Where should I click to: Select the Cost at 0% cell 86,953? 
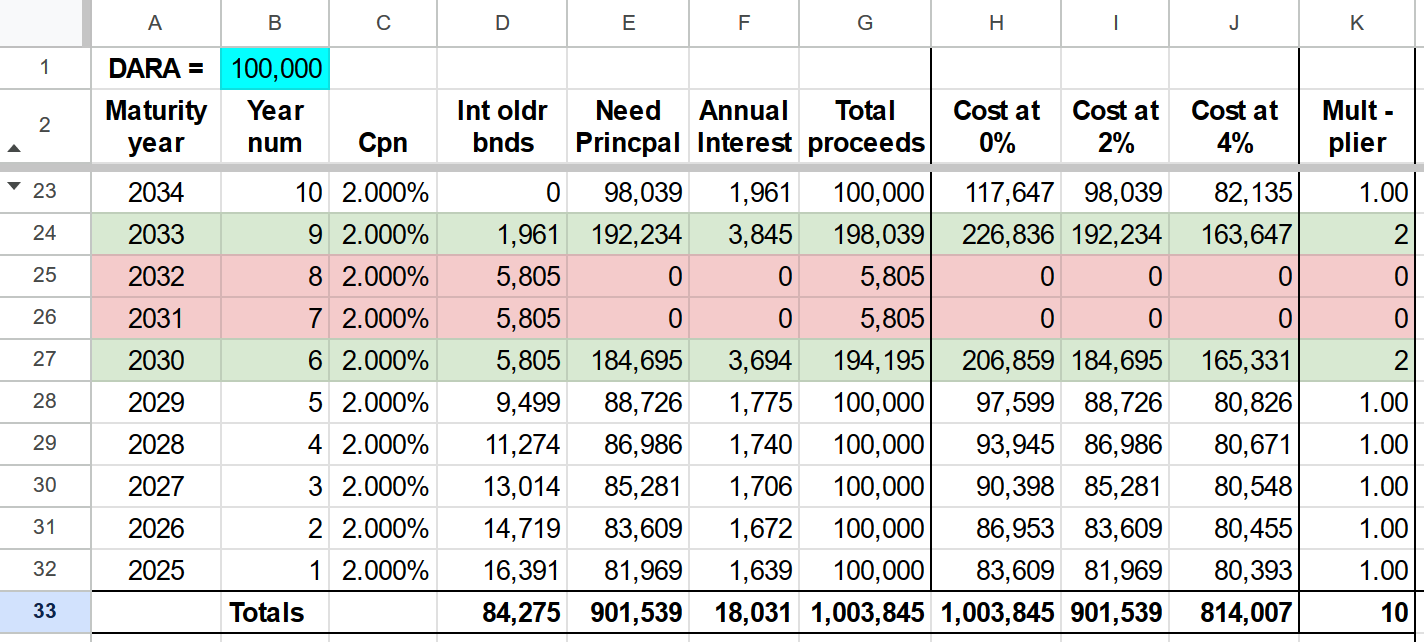[x=997, y=528]
